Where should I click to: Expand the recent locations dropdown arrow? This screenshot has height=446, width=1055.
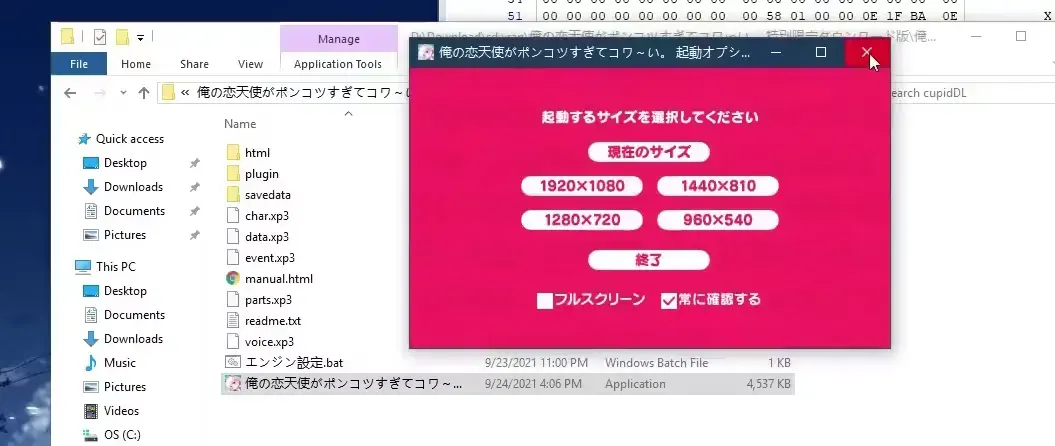(x=123, y=93)
